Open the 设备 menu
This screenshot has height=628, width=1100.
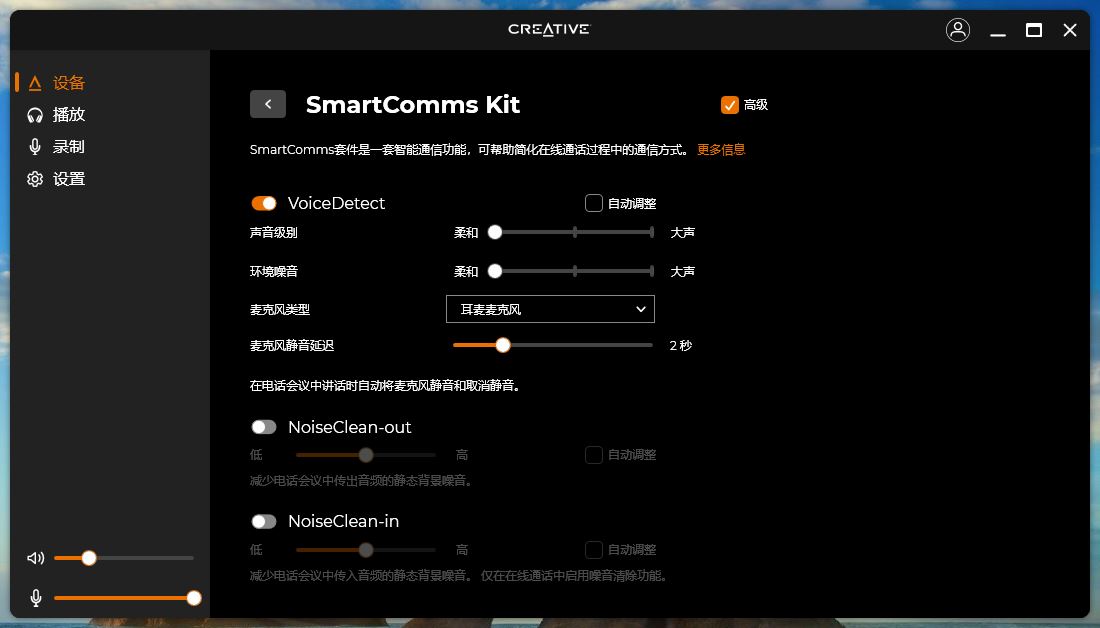click(x=69, y=83)
